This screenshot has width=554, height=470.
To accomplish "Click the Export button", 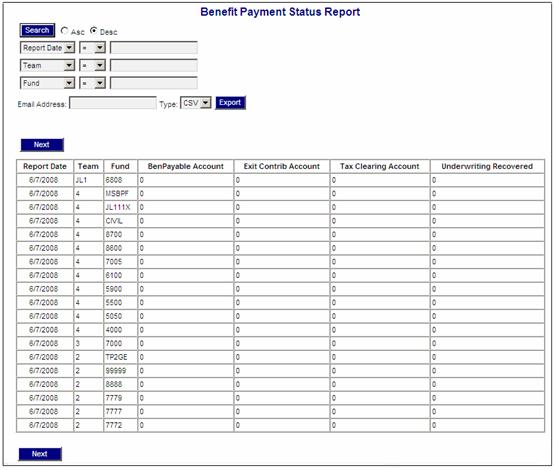I will pos(230,103).
